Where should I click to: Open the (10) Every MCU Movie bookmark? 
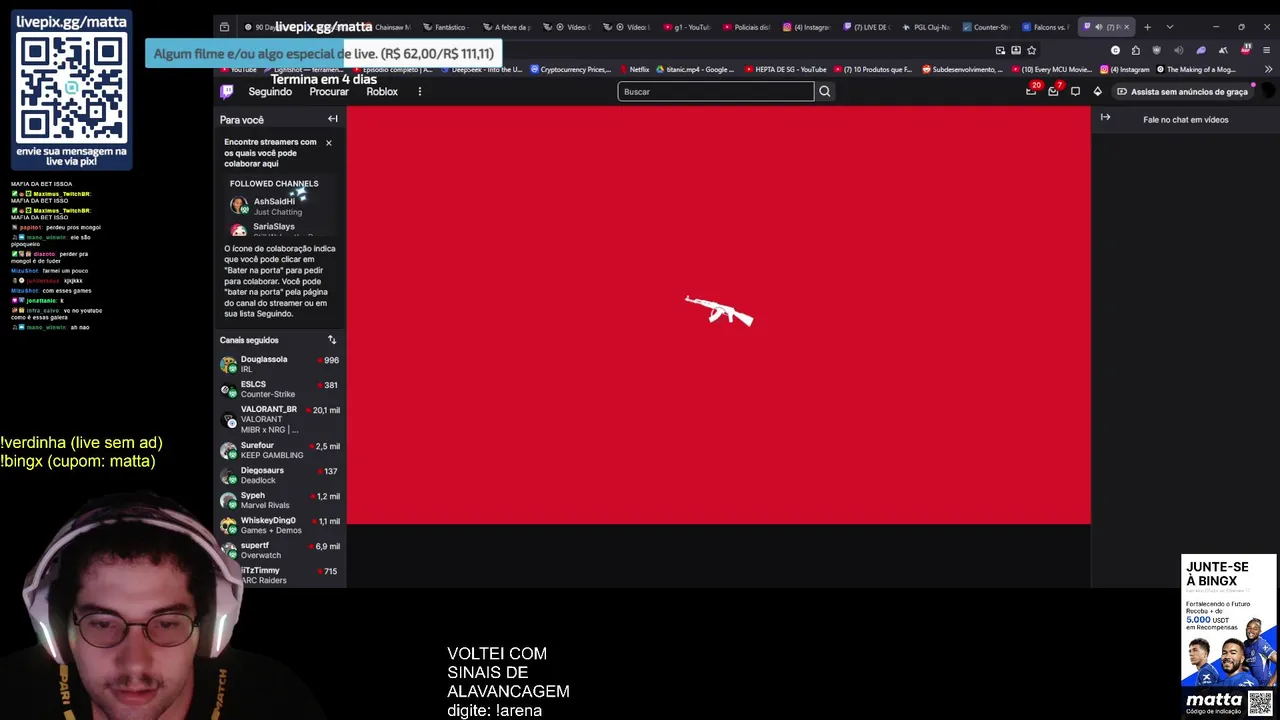pyautogui.click(x=1052, y=70)
